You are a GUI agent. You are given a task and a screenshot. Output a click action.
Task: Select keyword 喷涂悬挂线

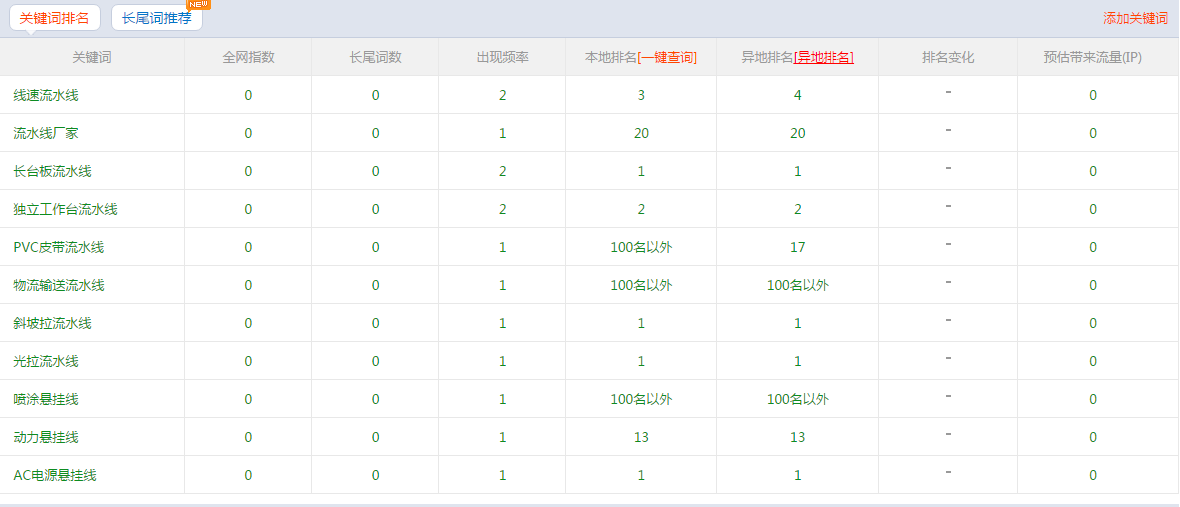pyautogui.click(x=46, y=399)
